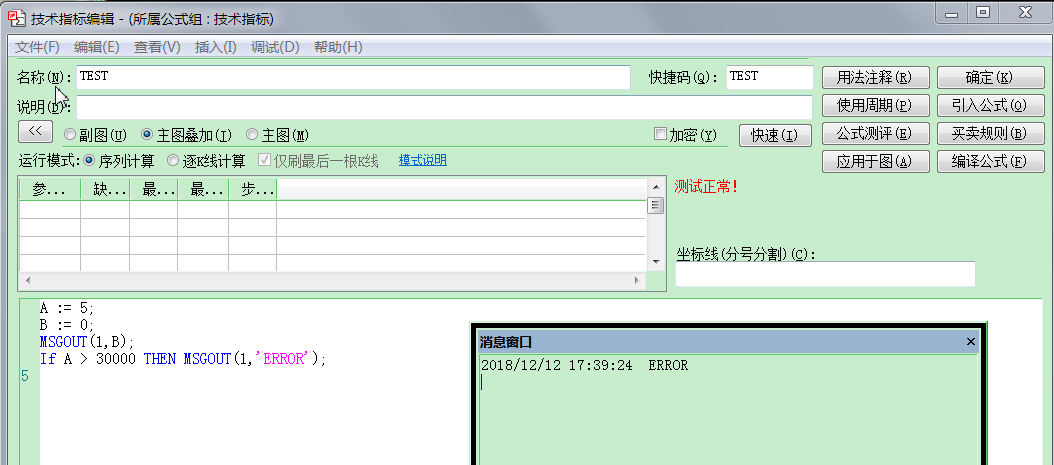Click the 说明 description input field
The height and width of the screenshot is (465, 1054).
tap(444, 108)
